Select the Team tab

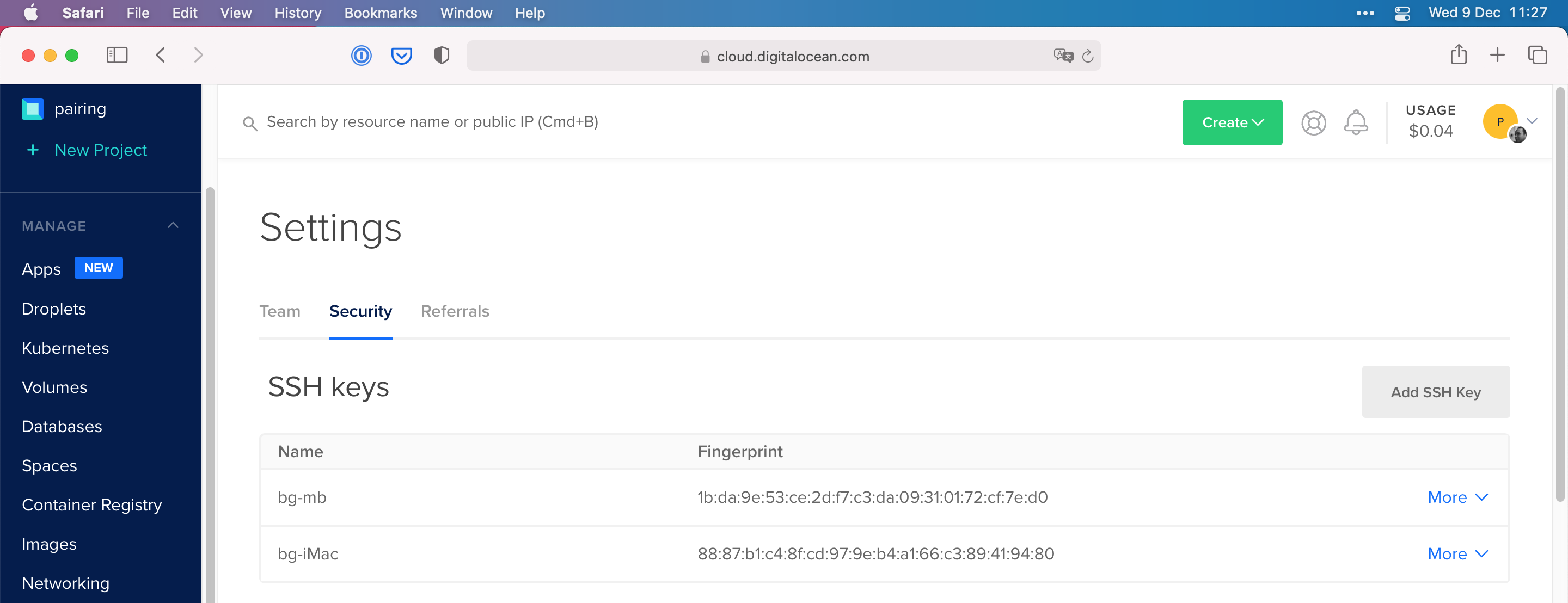coord(280,310)
